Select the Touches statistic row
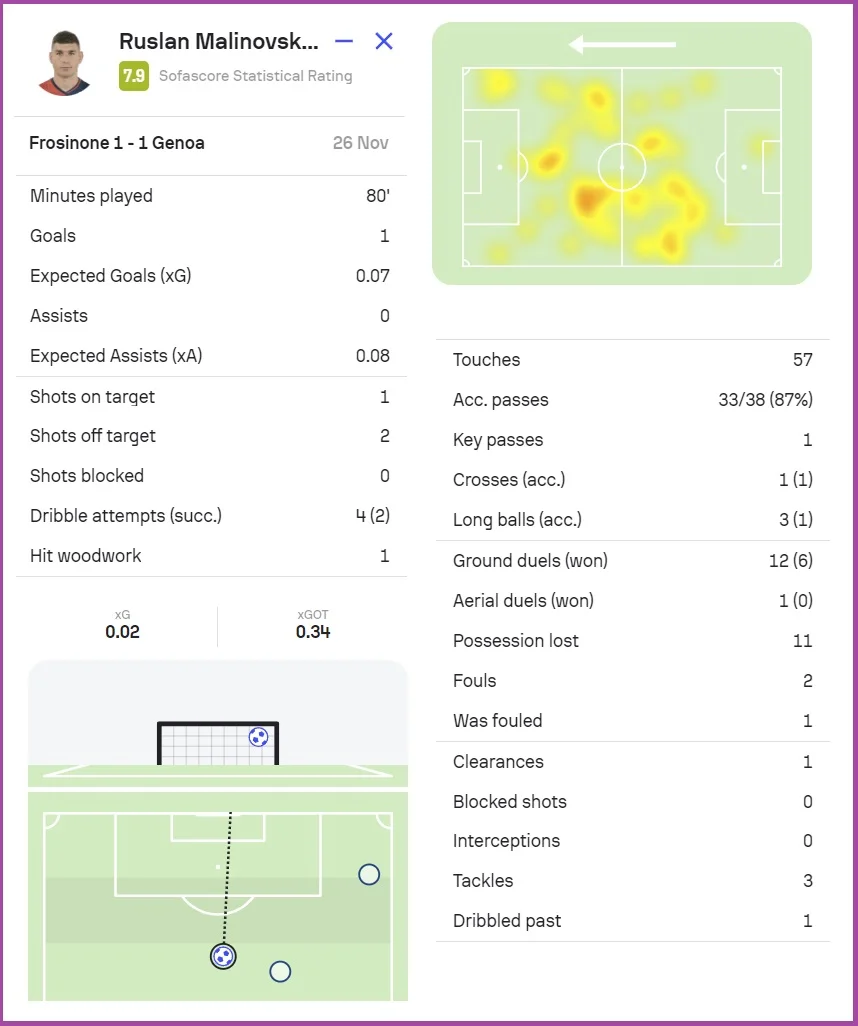Screen dimensions: 858x1026 [x=632, y=360]
